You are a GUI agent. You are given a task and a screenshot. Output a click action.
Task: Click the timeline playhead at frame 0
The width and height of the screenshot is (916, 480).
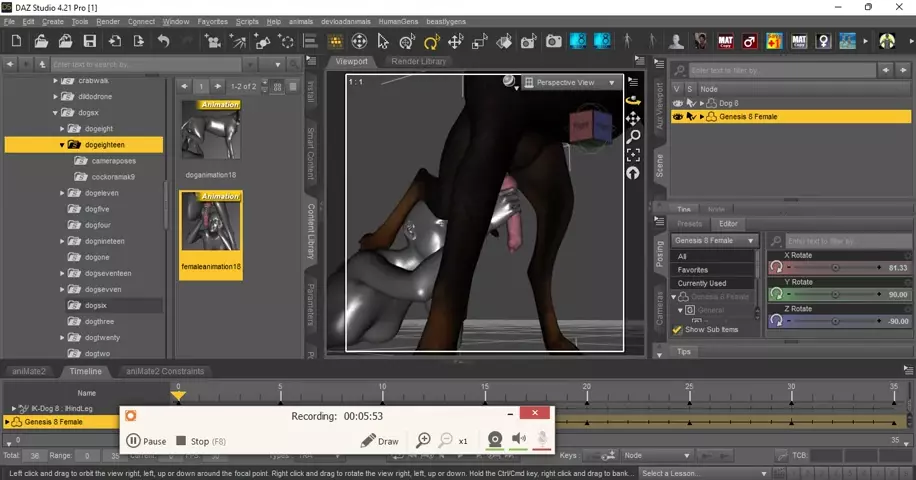point(178,396)
